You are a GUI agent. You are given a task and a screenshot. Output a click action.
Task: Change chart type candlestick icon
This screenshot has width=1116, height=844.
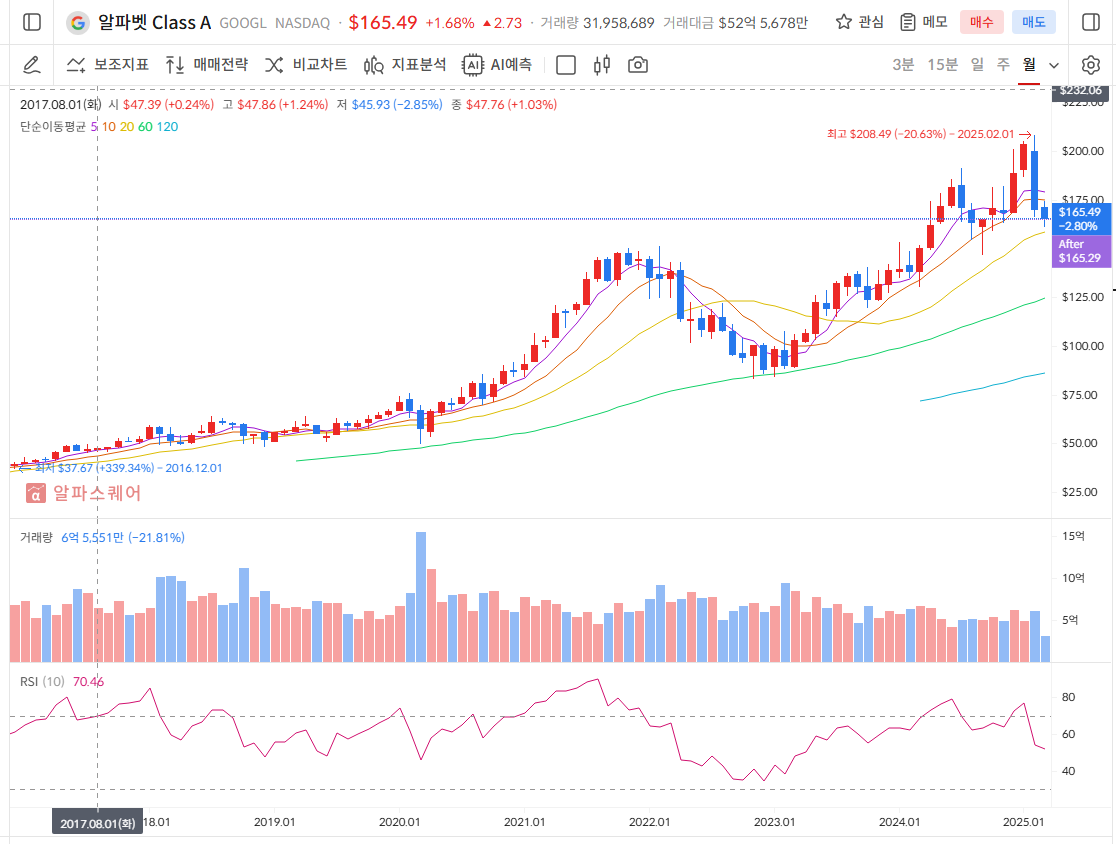[601, 65]
